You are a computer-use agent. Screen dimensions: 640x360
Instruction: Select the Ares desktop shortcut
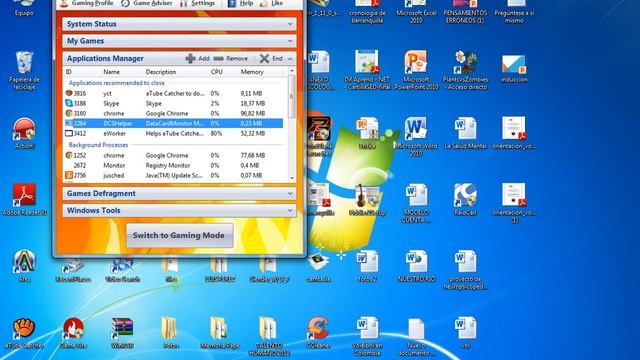(24, 266)
